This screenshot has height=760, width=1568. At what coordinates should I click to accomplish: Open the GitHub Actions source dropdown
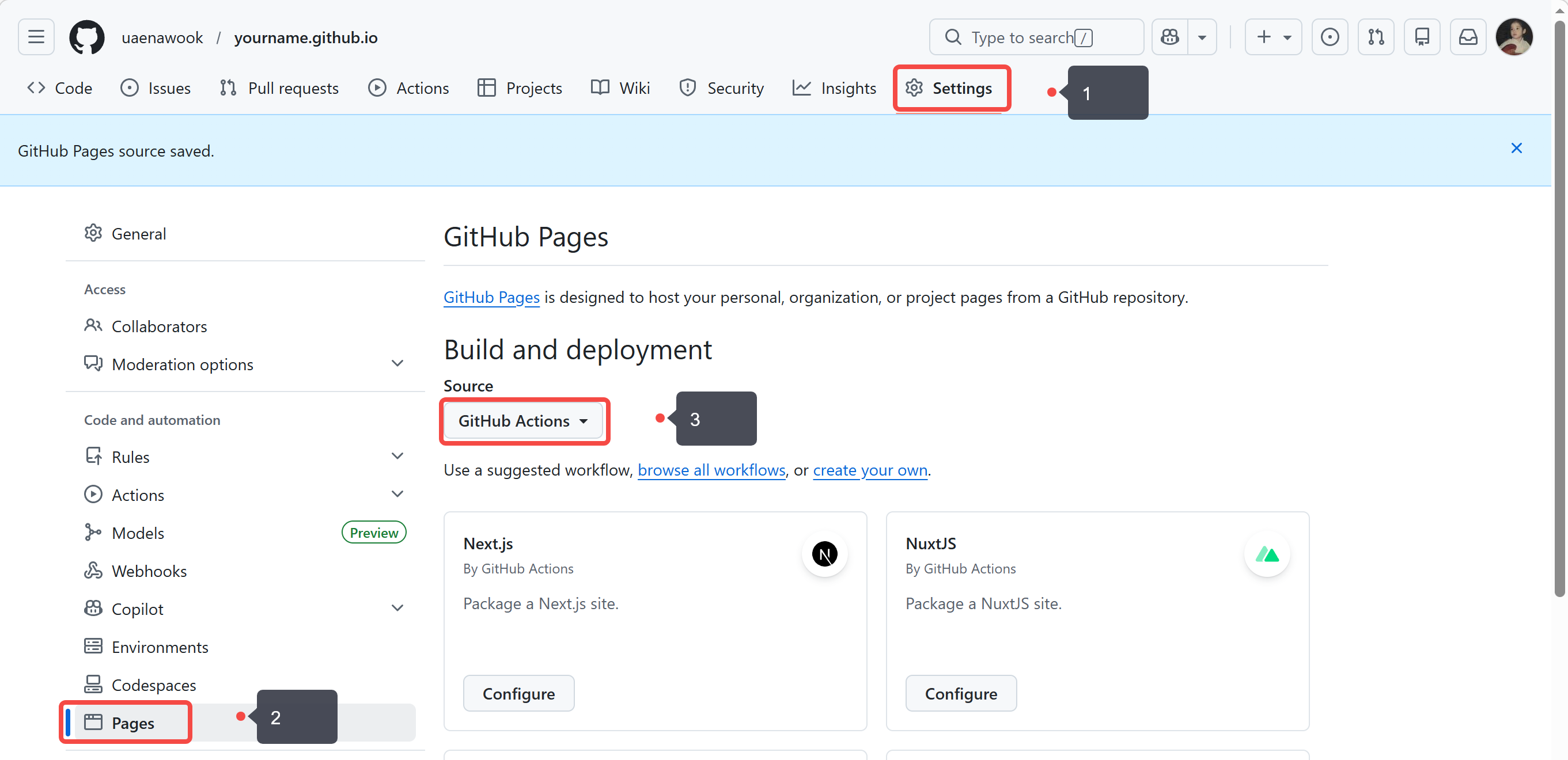click(522, 420)
